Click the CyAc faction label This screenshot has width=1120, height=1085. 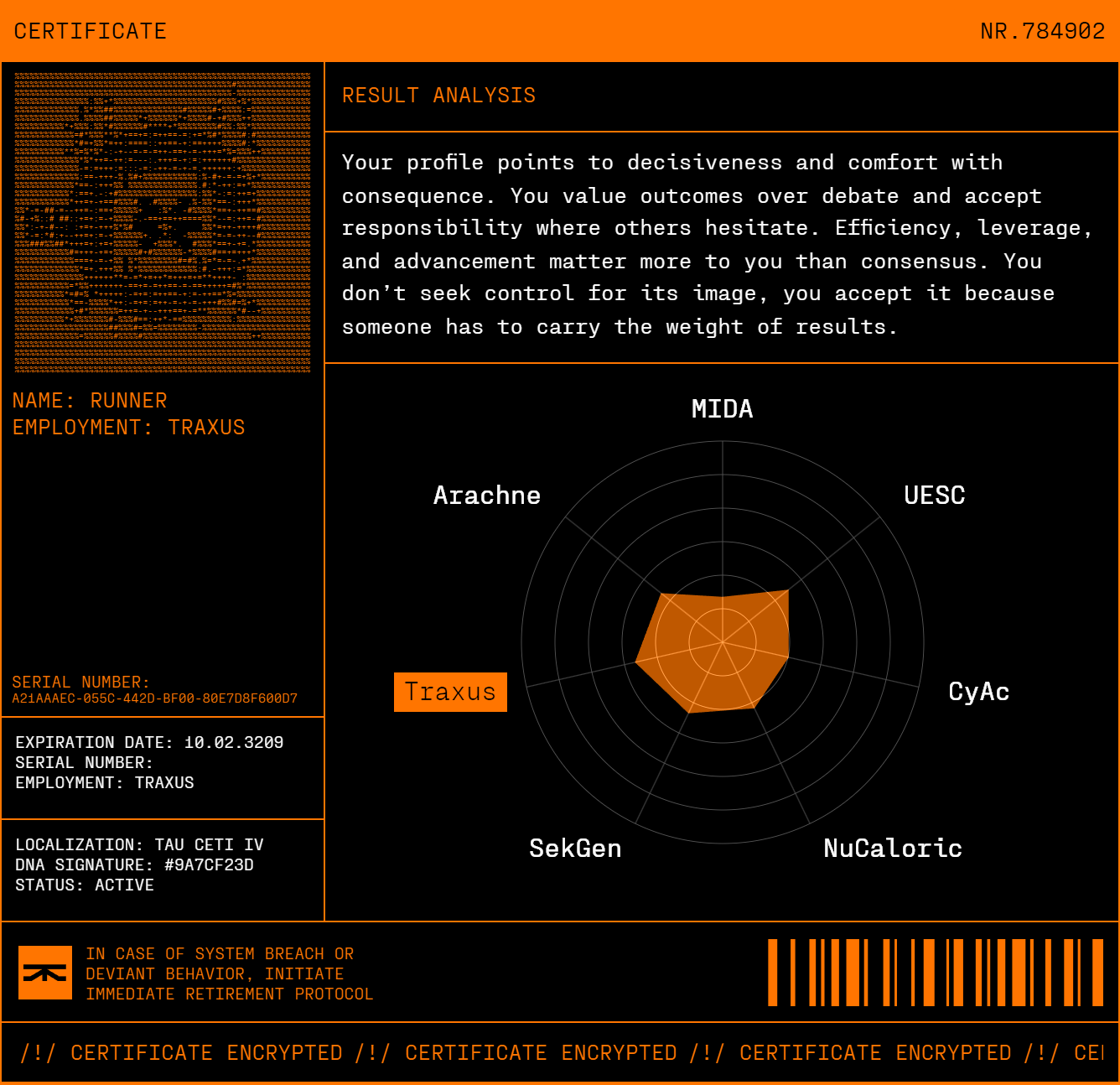pos(978,692)
